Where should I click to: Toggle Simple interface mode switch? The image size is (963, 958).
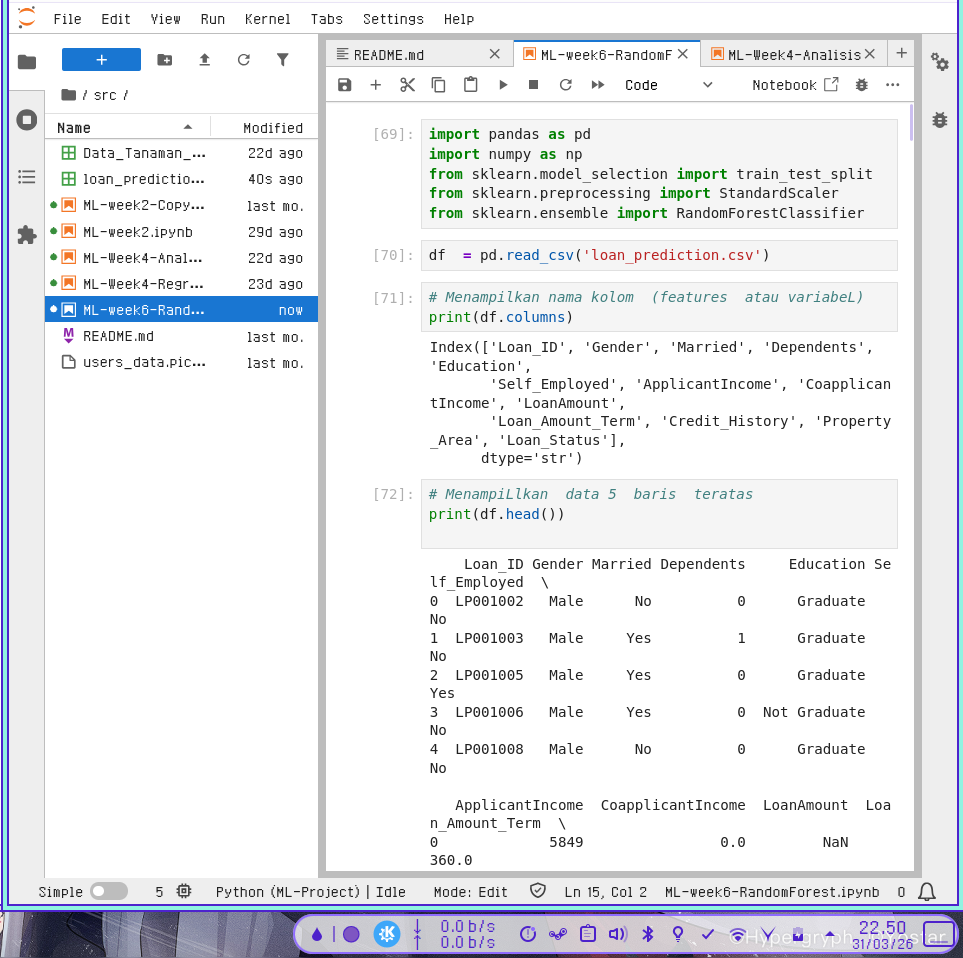coord(108,891)
